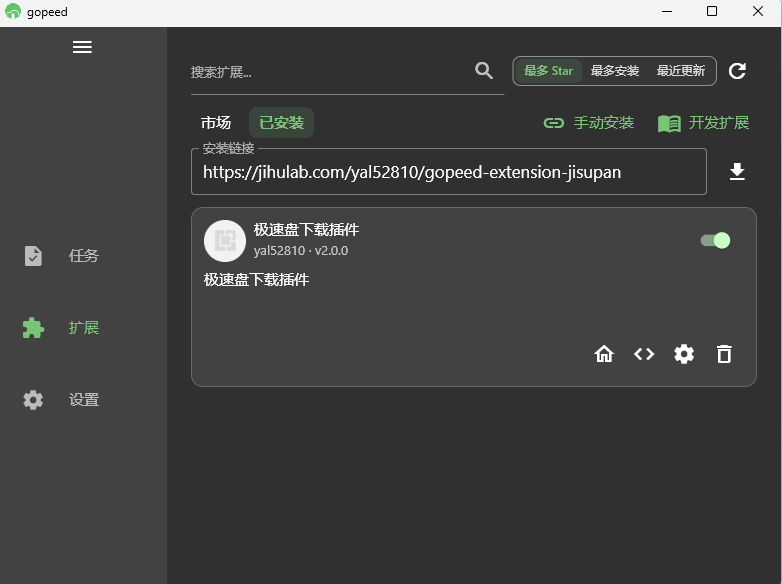
Task: Go to 任务 tasks page in sidebar
Action: coord(62,256)
